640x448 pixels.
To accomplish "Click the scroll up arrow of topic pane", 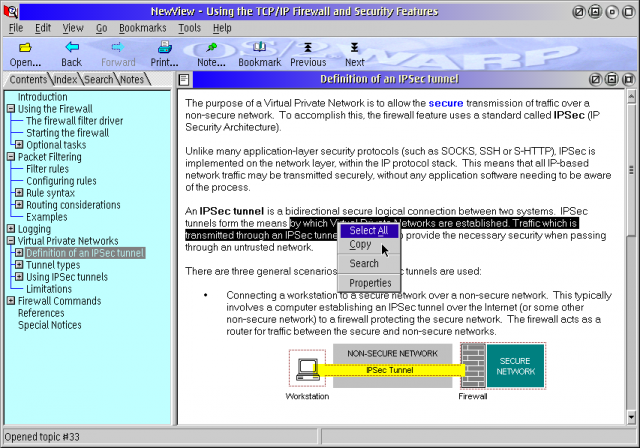I will (631, 96).
